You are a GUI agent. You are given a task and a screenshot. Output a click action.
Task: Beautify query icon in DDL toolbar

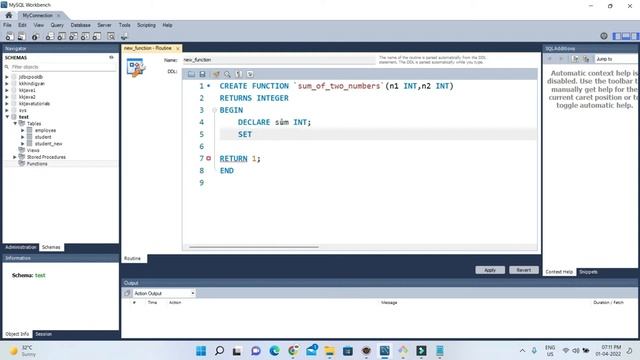pos(216,74)
